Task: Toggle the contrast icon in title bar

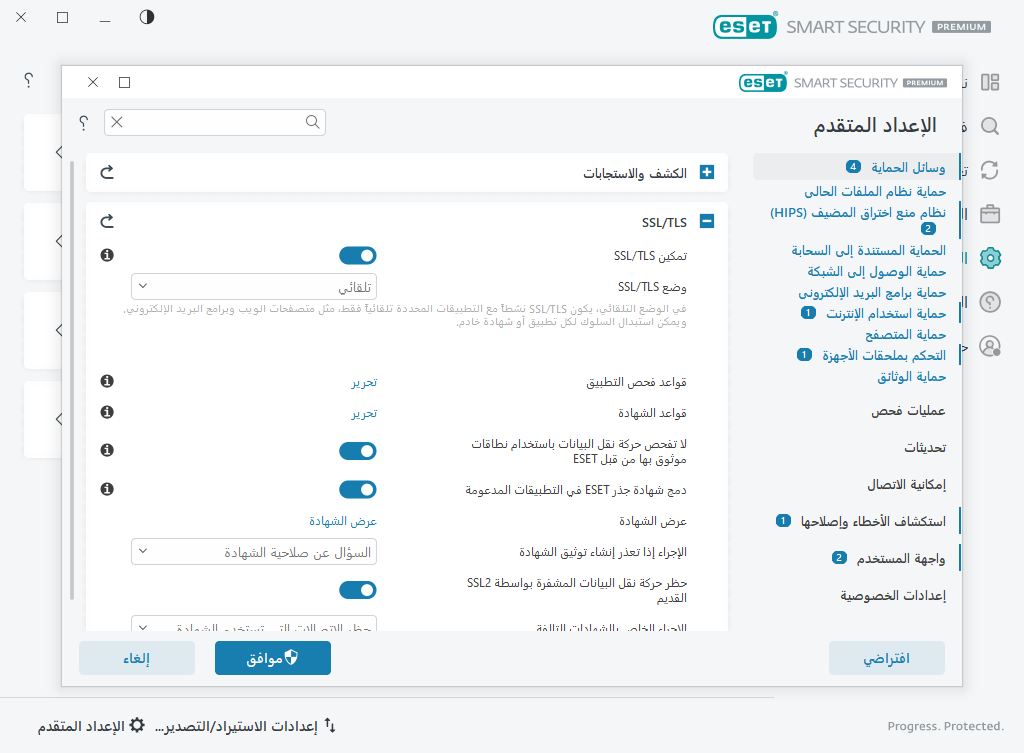Action: (147, 17)
